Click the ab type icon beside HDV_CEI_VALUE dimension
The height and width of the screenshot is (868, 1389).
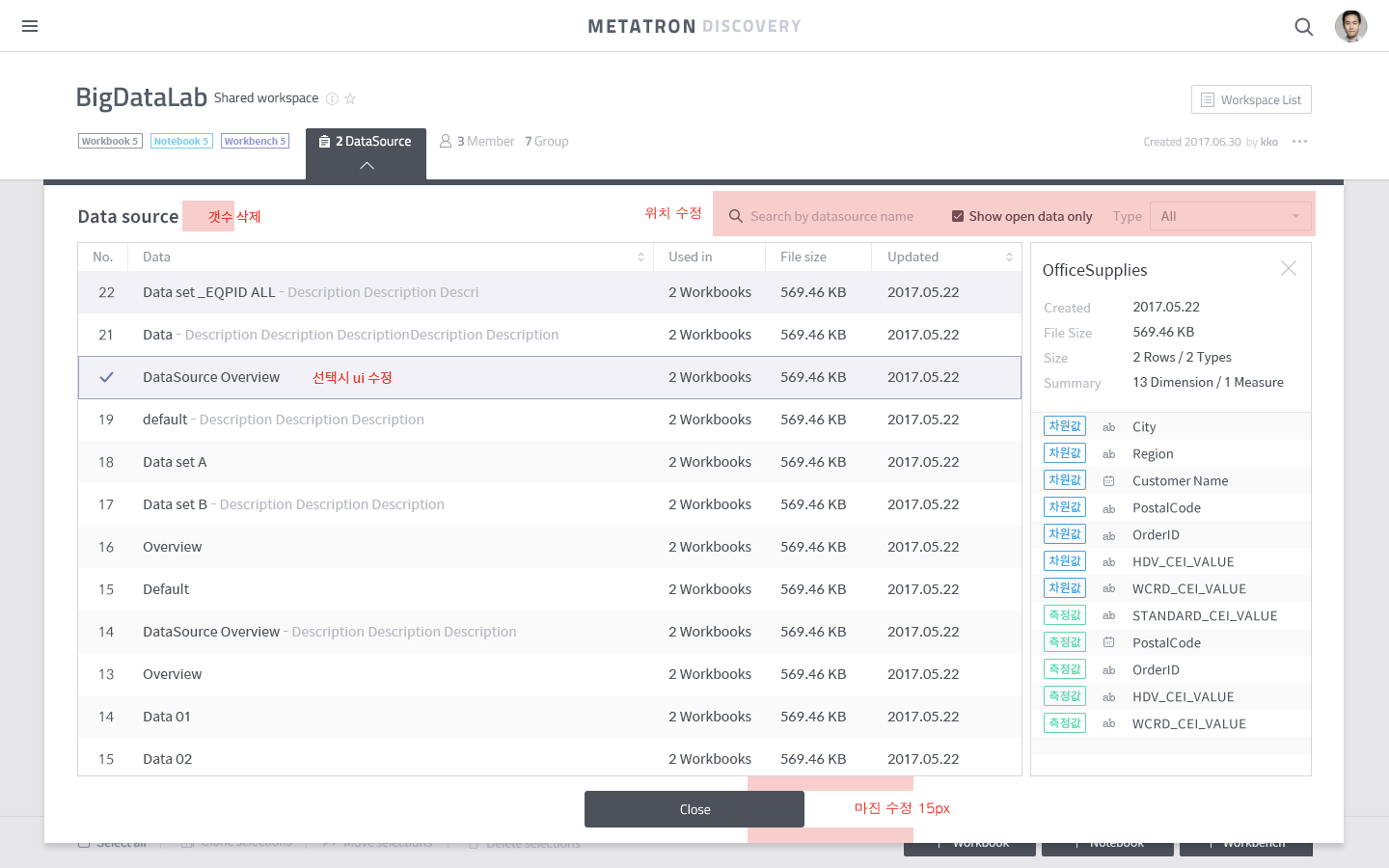pyautogui.click(x=1109, y=562)
